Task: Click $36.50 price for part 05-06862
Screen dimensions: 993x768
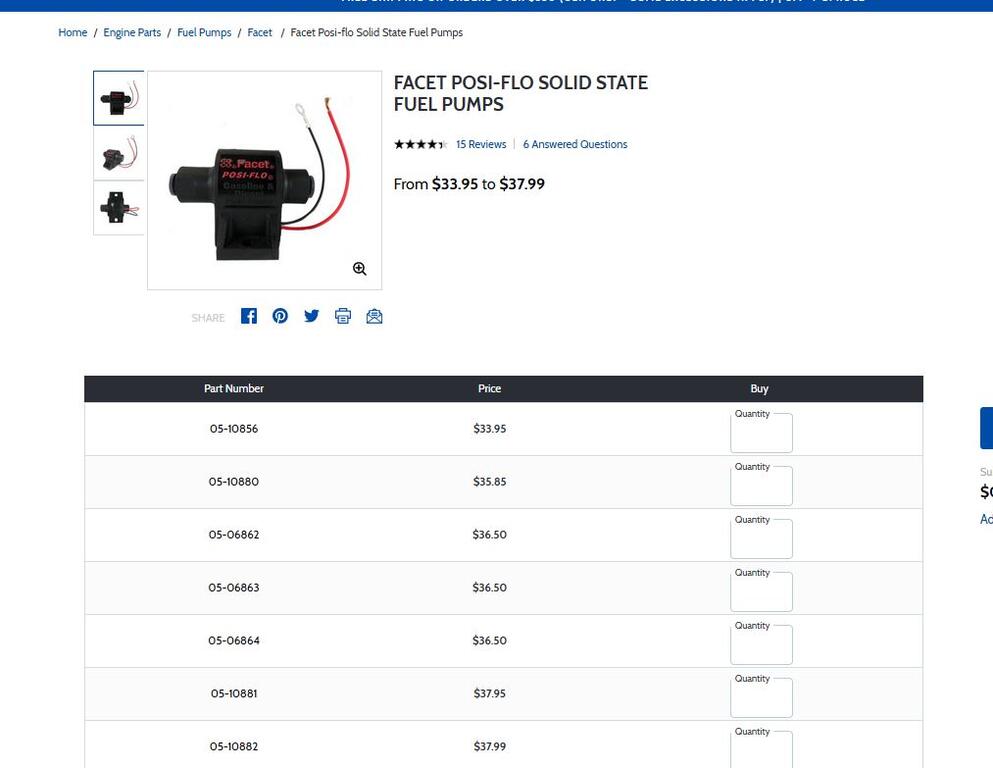Action: (490, 534)
